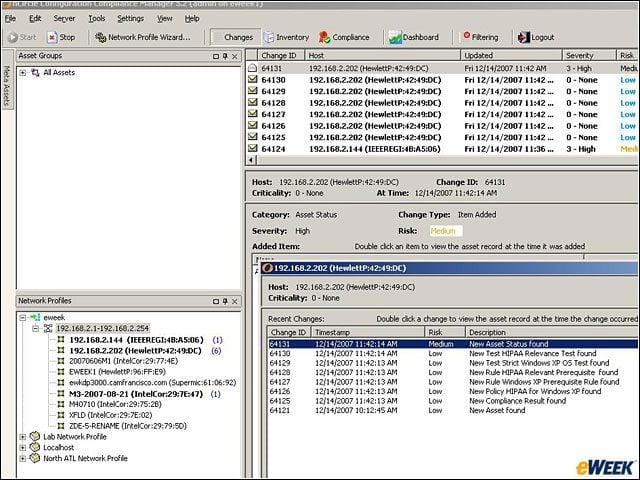Select the EWEEK1 host node
The image size is (640, 480).
117,372
